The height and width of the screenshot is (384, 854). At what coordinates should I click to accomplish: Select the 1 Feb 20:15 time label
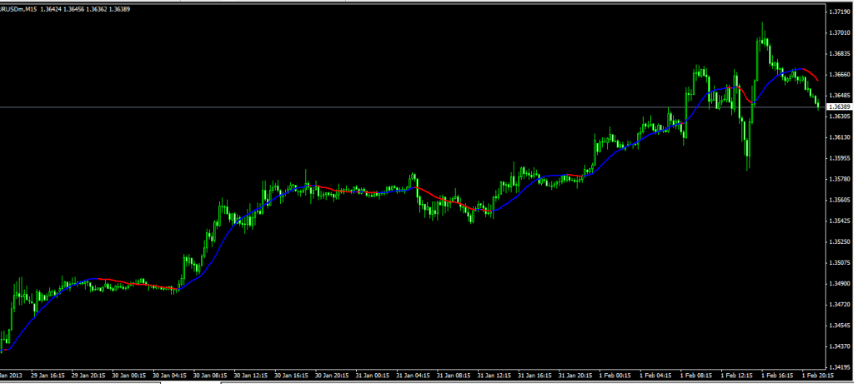click(x=818, y=376)
